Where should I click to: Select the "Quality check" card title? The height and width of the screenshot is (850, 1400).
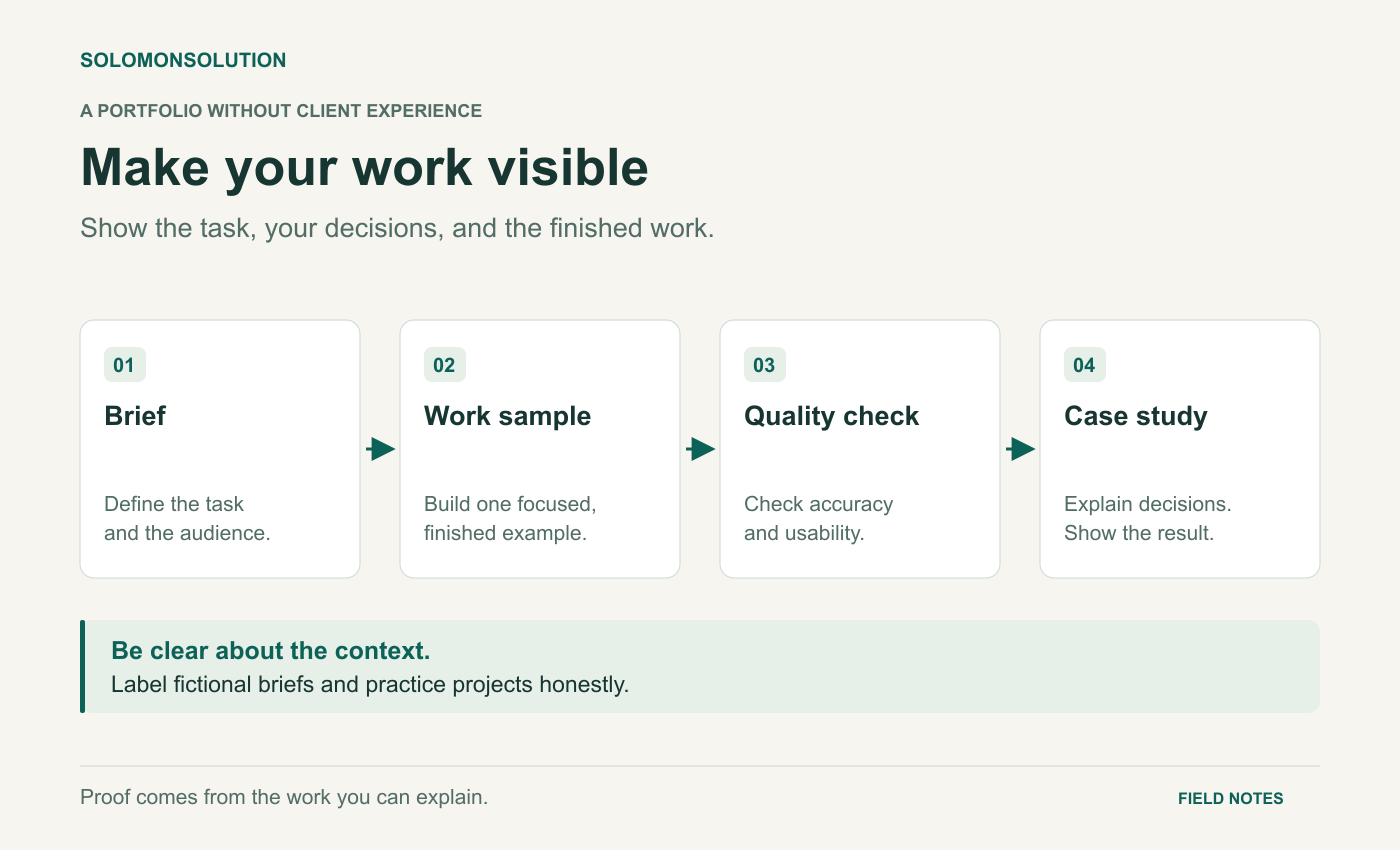coord(831,416)
